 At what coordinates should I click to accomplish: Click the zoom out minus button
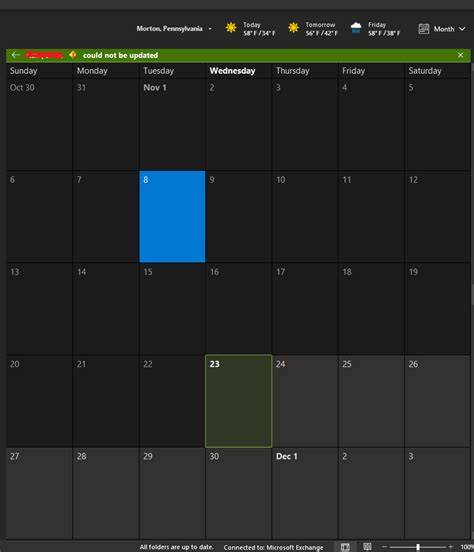click(x=384, y=547)
